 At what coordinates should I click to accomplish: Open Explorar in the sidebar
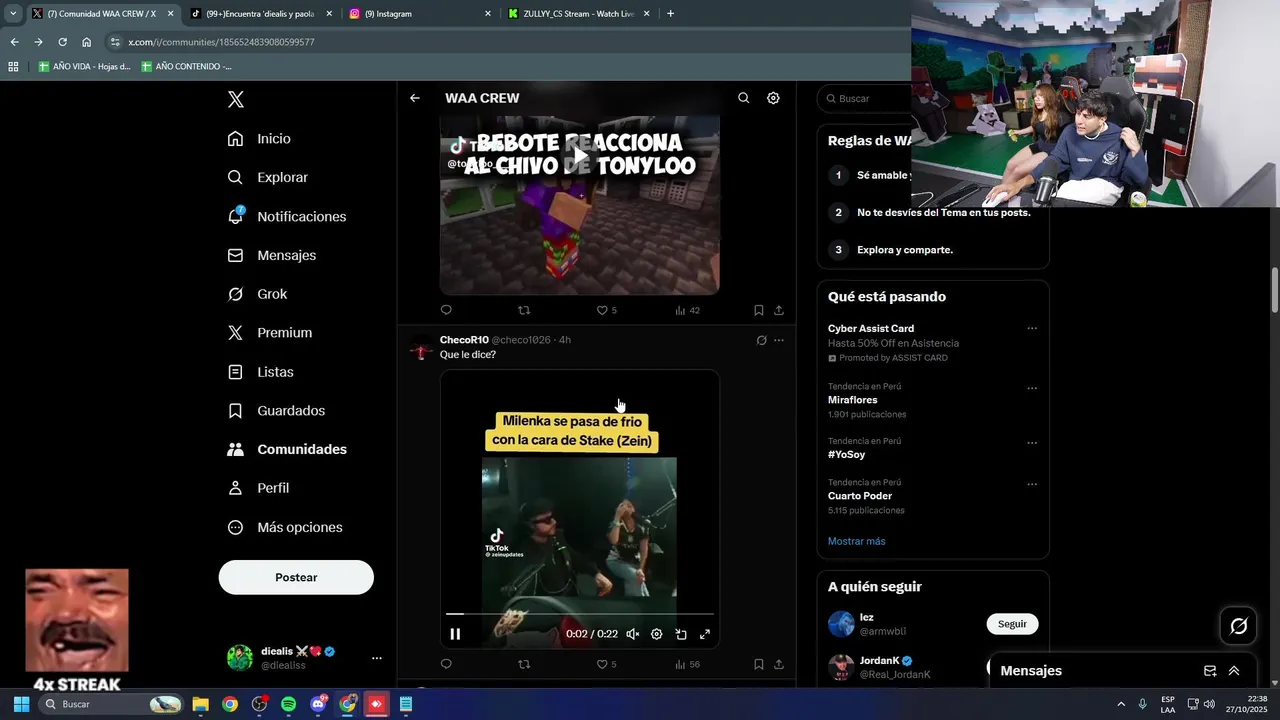click(267, 177)
